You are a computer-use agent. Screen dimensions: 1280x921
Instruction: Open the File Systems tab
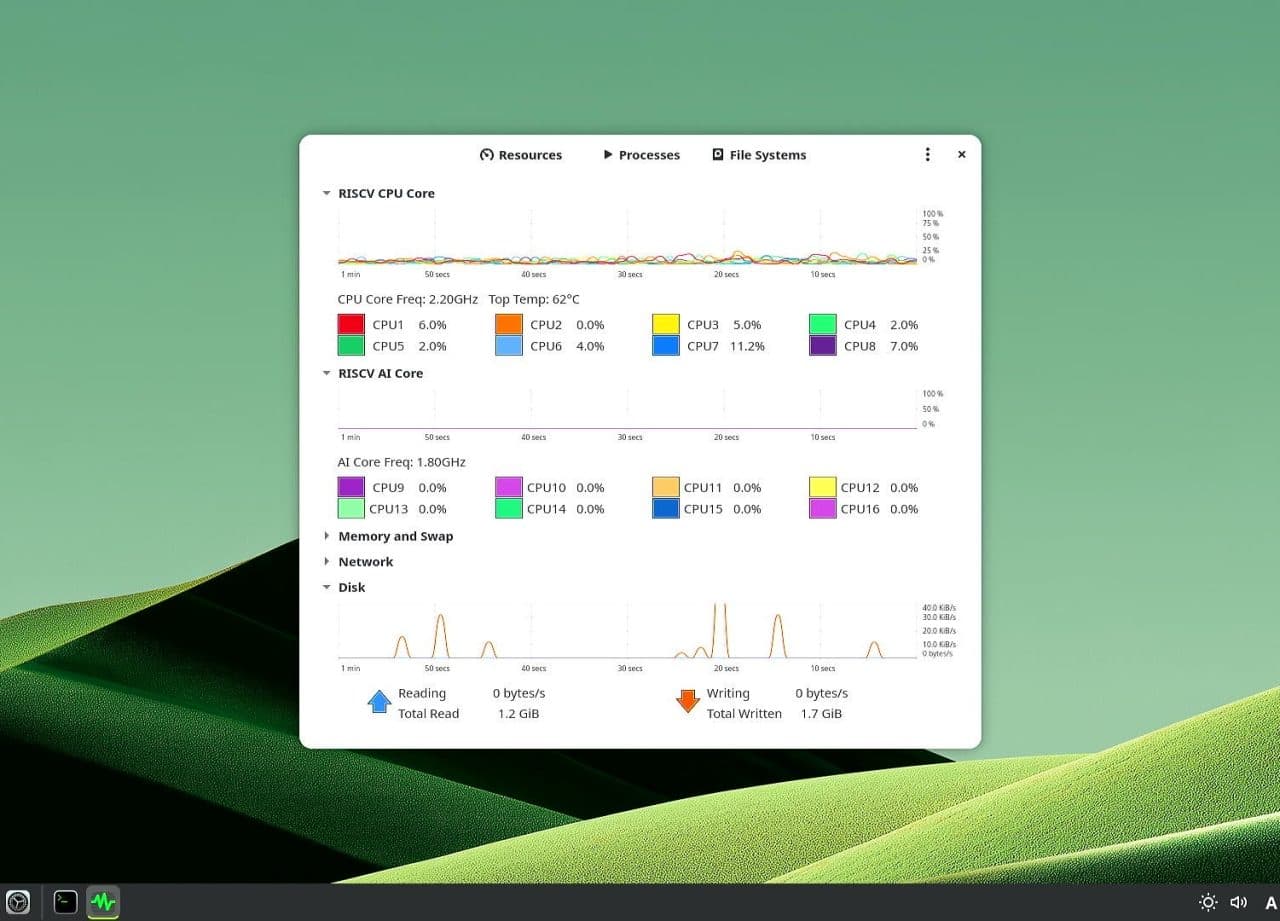point(759,155)
